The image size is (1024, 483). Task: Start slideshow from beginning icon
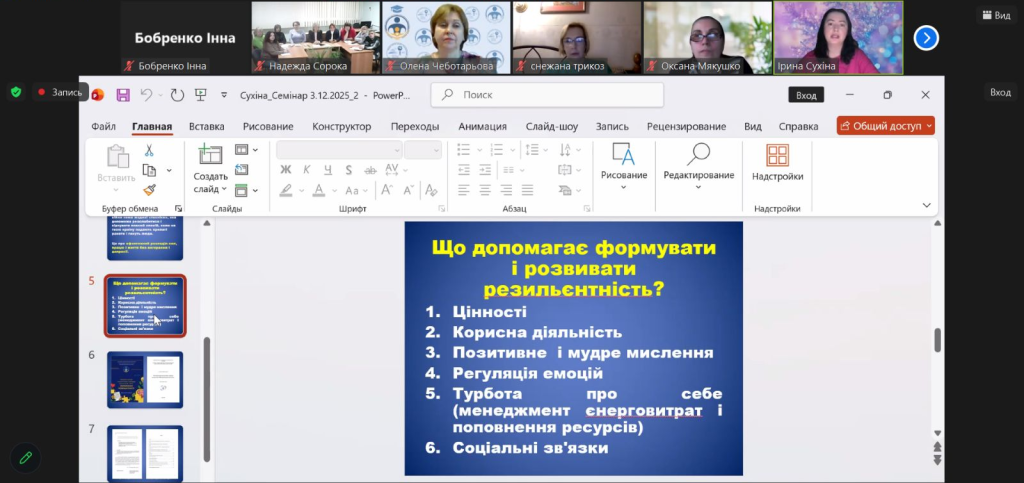click(x=201, y=95)
